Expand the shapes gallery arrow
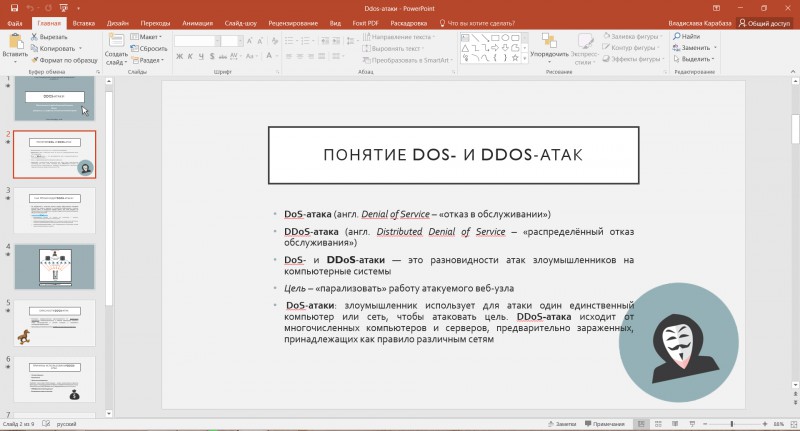This screenshot has width=800, height=431. [524, 59]
